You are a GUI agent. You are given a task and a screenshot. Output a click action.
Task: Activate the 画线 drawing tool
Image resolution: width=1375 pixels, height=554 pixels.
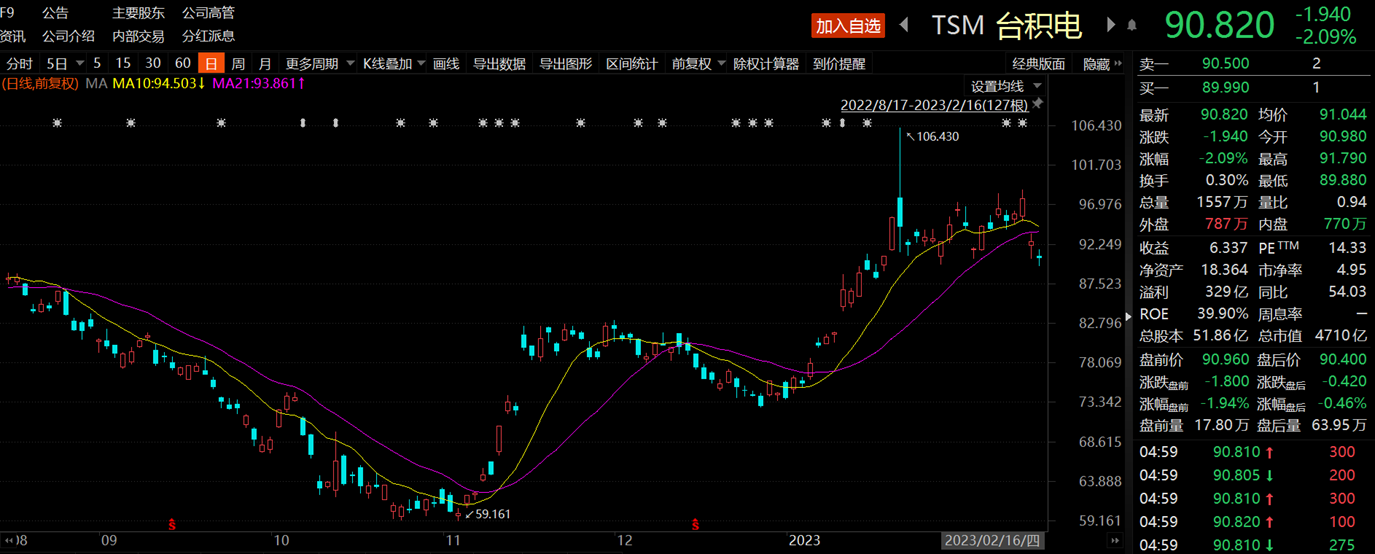(x=446, y=64)
